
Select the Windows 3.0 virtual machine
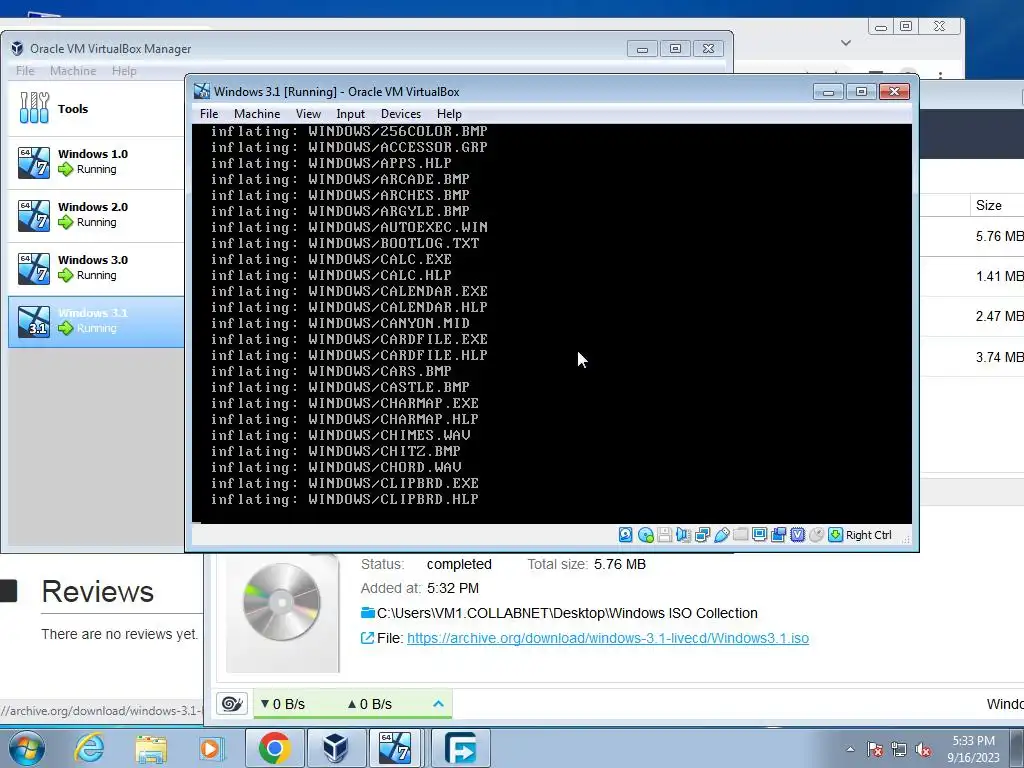pos(96,268)
